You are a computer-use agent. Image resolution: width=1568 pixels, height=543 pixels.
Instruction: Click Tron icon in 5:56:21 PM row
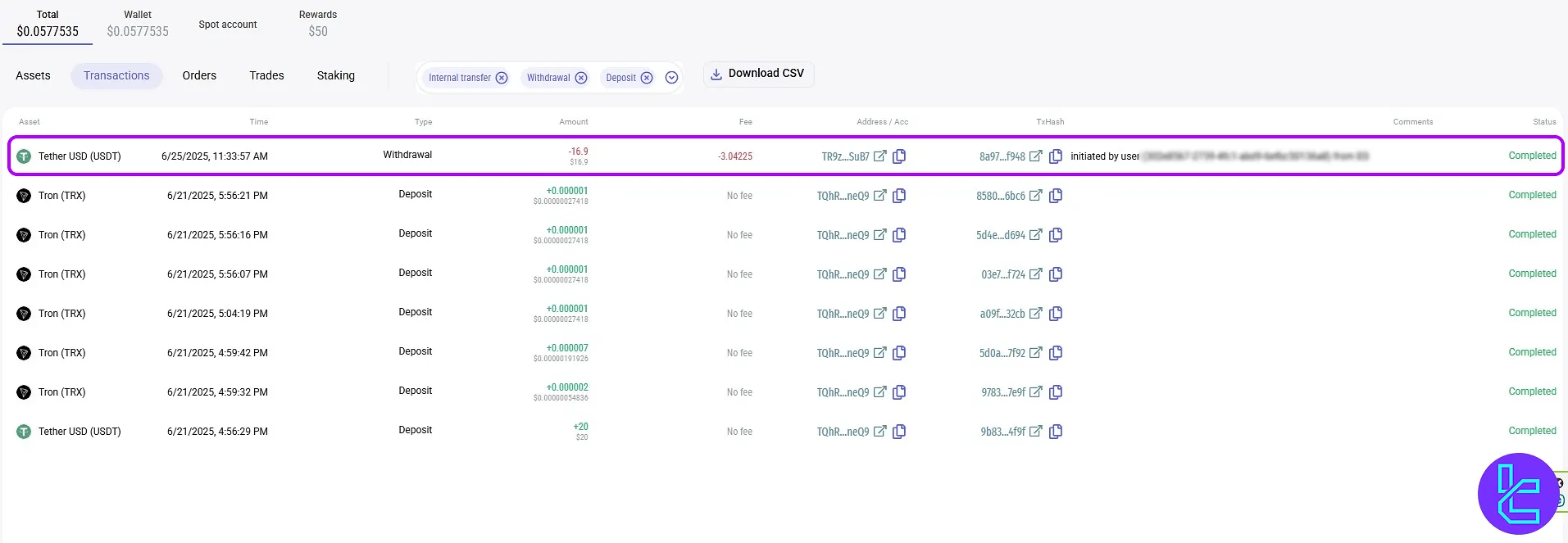point(24,196)
